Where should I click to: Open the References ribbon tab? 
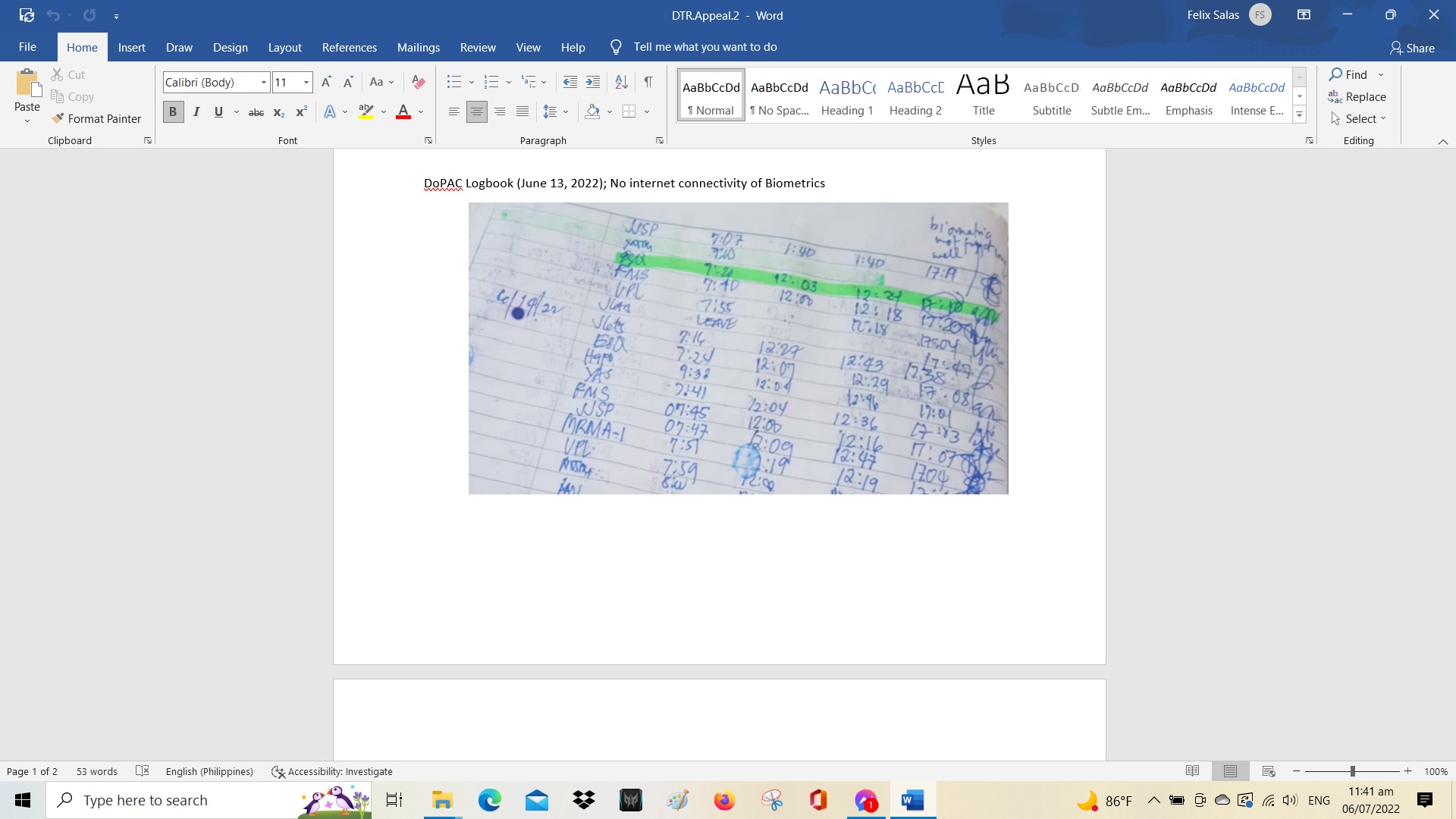point(349,47)
